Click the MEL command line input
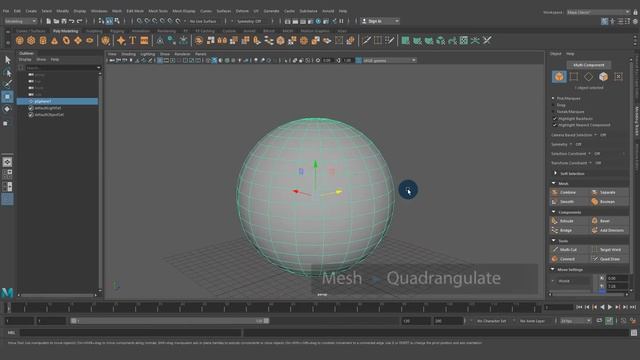Screen dimensions: 640x360 point(131,333)
